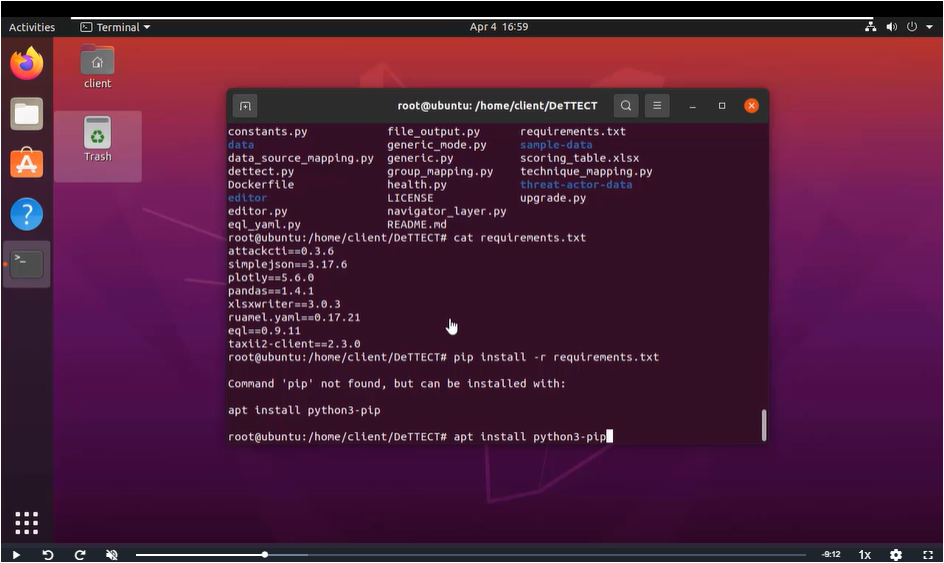Click the video progress slider
Image resolution: width=944 pixels, height=563 pixels.
(470, 555)
